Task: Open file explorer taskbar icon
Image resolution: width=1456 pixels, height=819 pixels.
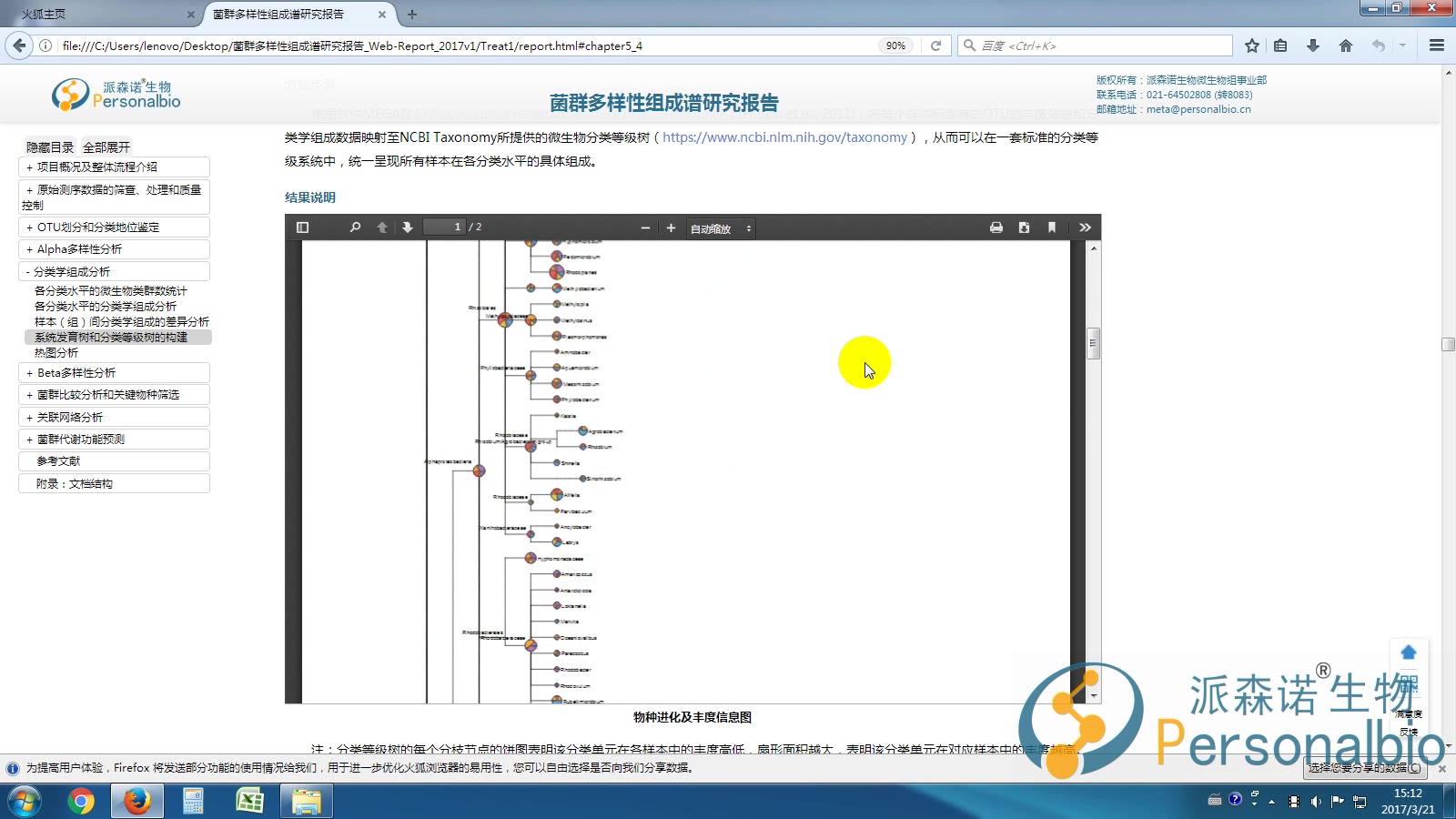Action: pyautogui.click(x=306, y=802)
